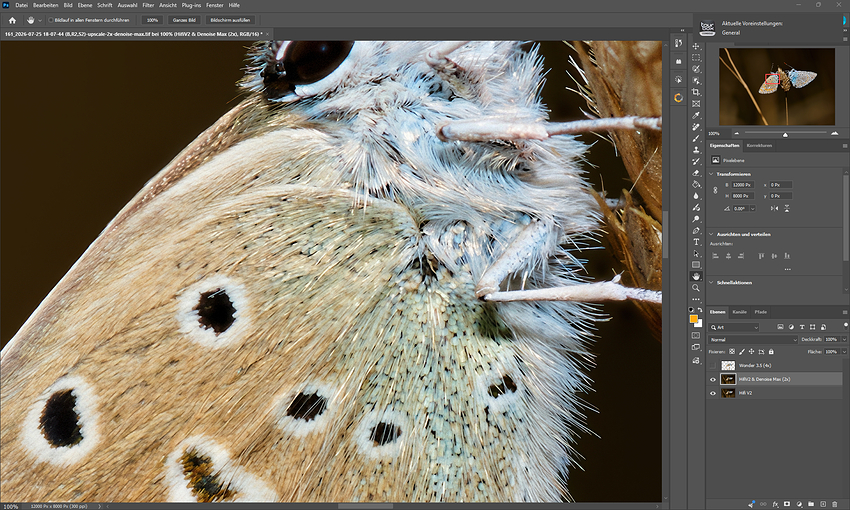Collapse the Transformieren section
This screenshot has width=850, height=510.
point(711,174)
